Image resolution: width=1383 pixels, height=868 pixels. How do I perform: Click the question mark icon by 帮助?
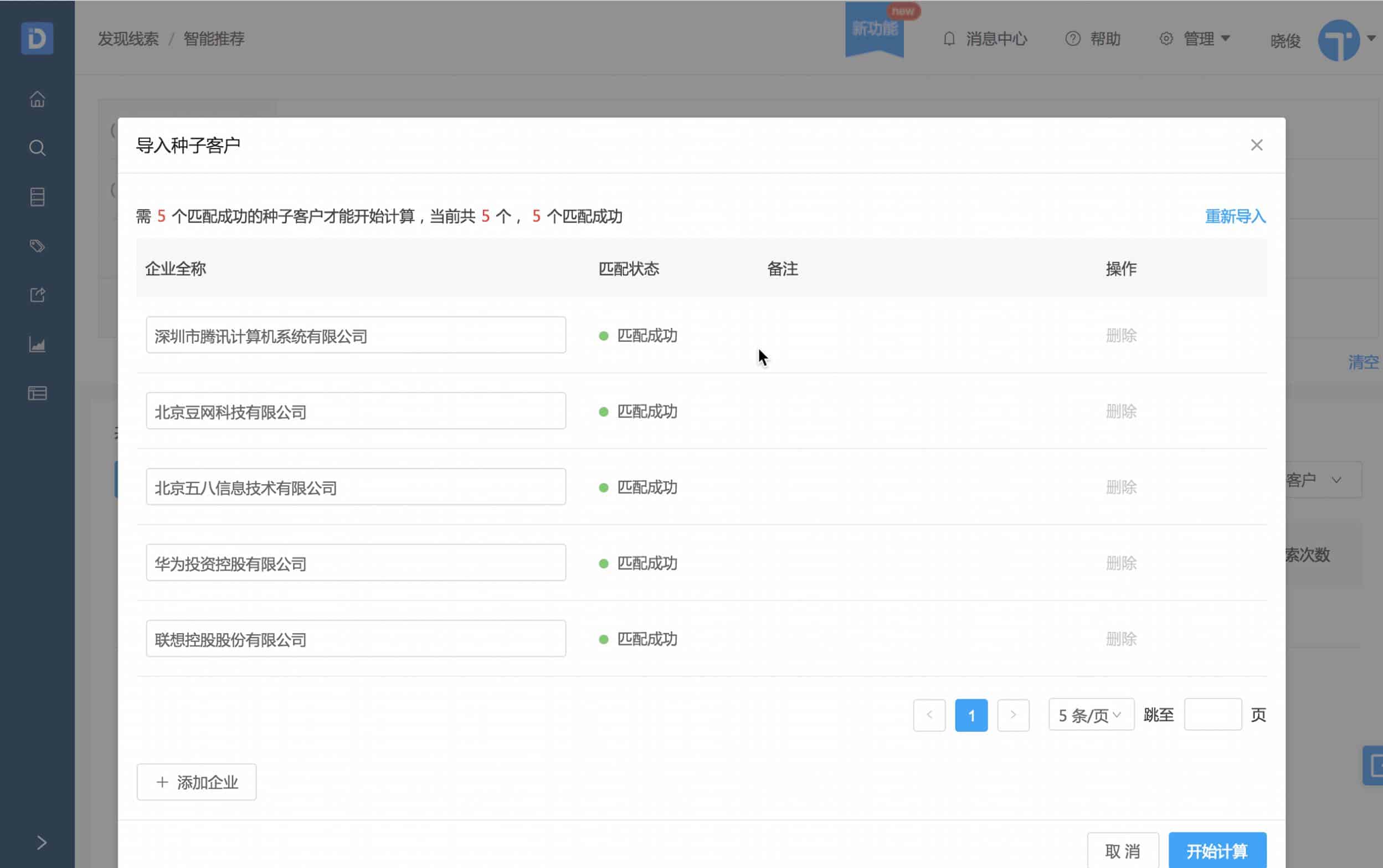click(x=1072, y=38)
